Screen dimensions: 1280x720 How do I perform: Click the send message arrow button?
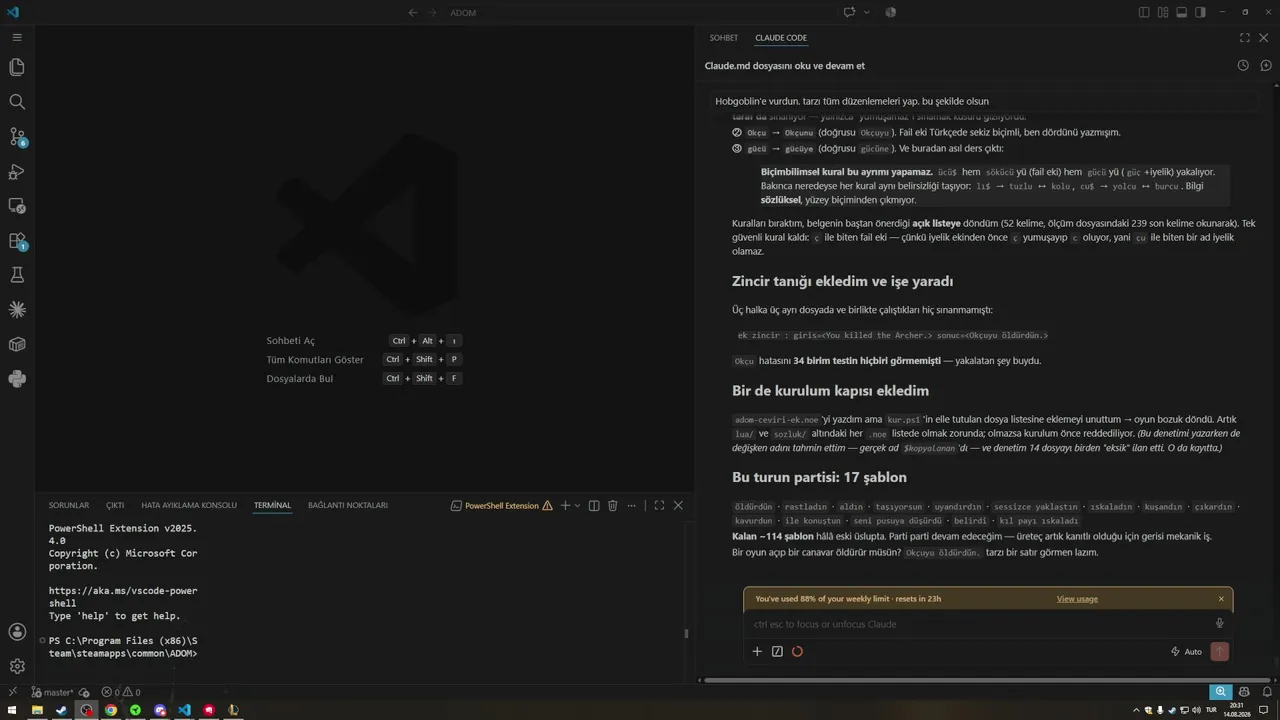coord(1220,652)
